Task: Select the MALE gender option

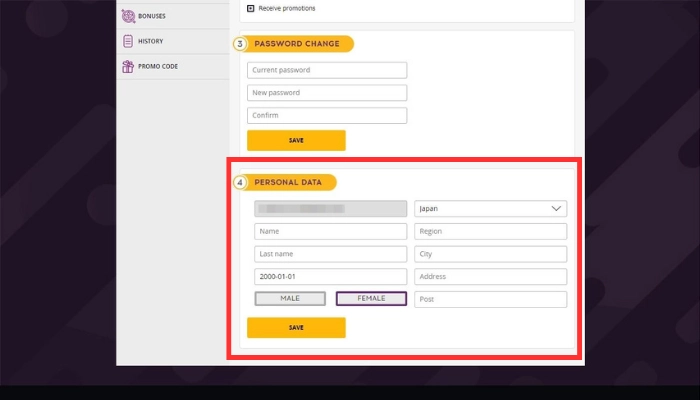Action: tap(290, 299)
